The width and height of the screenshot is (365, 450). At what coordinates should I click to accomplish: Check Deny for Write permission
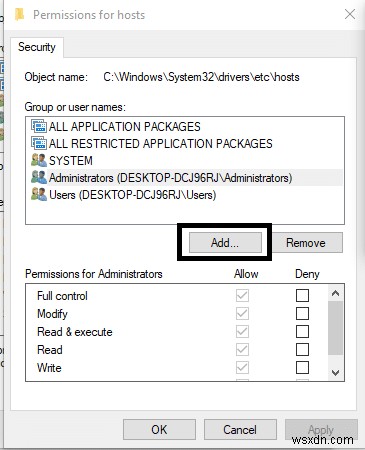[302, 367]
